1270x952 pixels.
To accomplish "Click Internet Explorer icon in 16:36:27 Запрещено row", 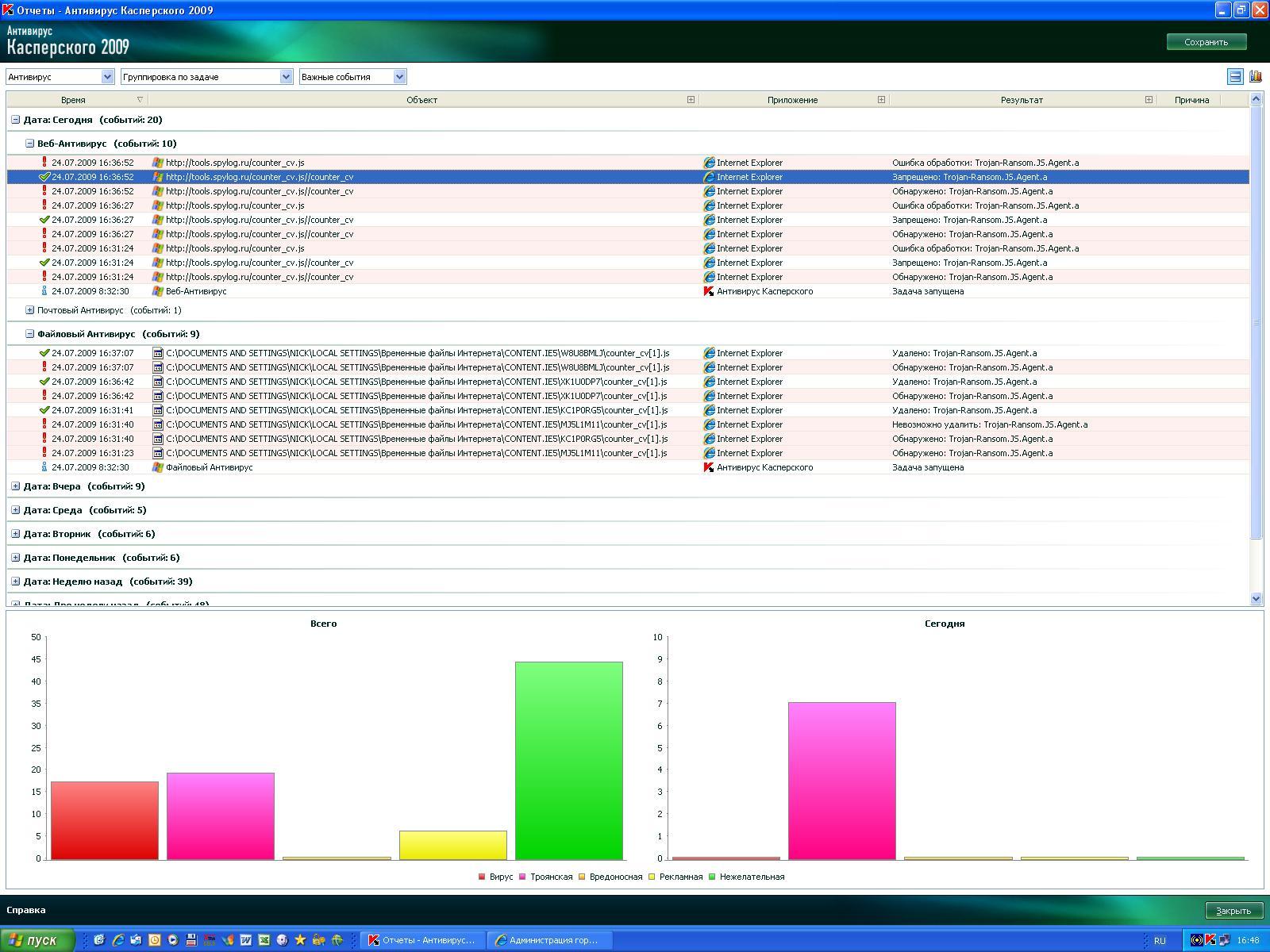I will [710, 220].
